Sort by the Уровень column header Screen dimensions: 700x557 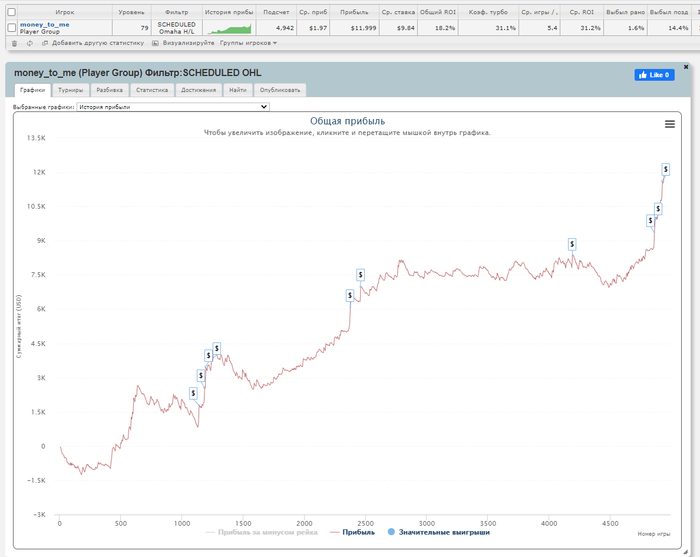click(132, 12)
